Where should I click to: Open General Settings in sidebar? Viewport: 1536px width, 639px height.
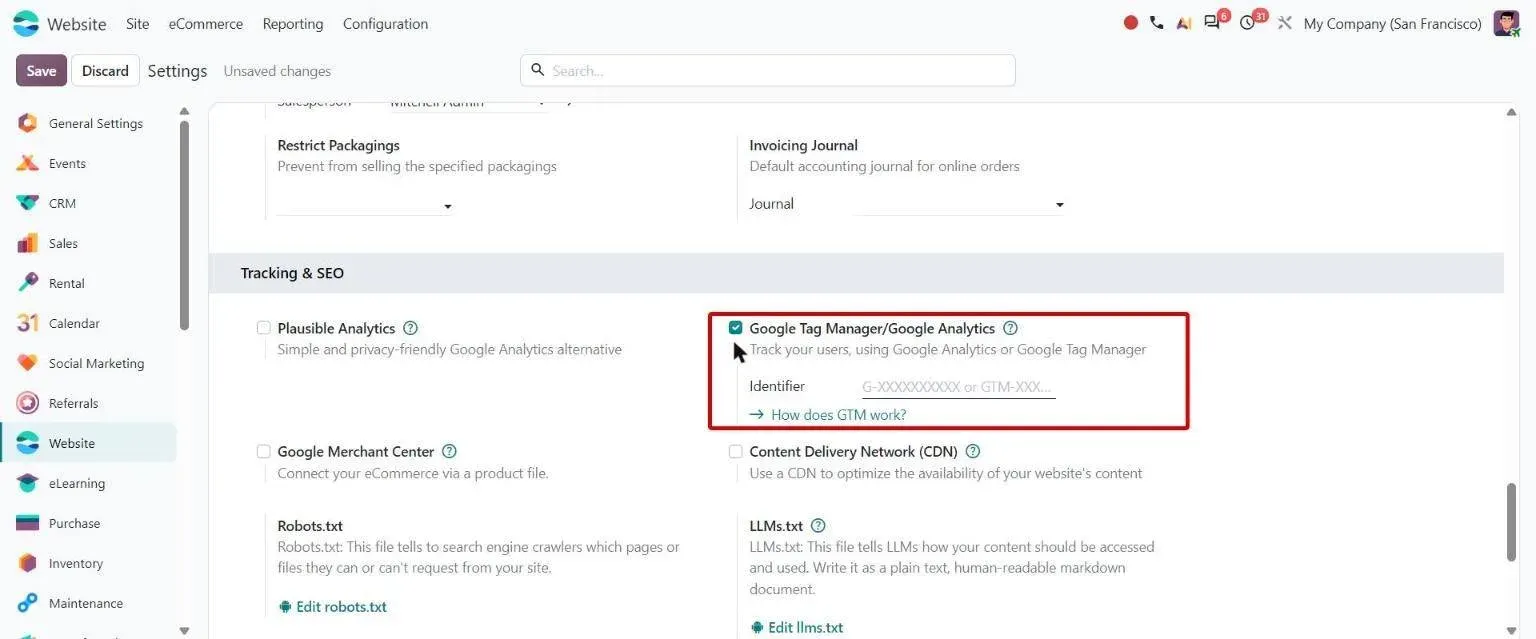point(96,123)
